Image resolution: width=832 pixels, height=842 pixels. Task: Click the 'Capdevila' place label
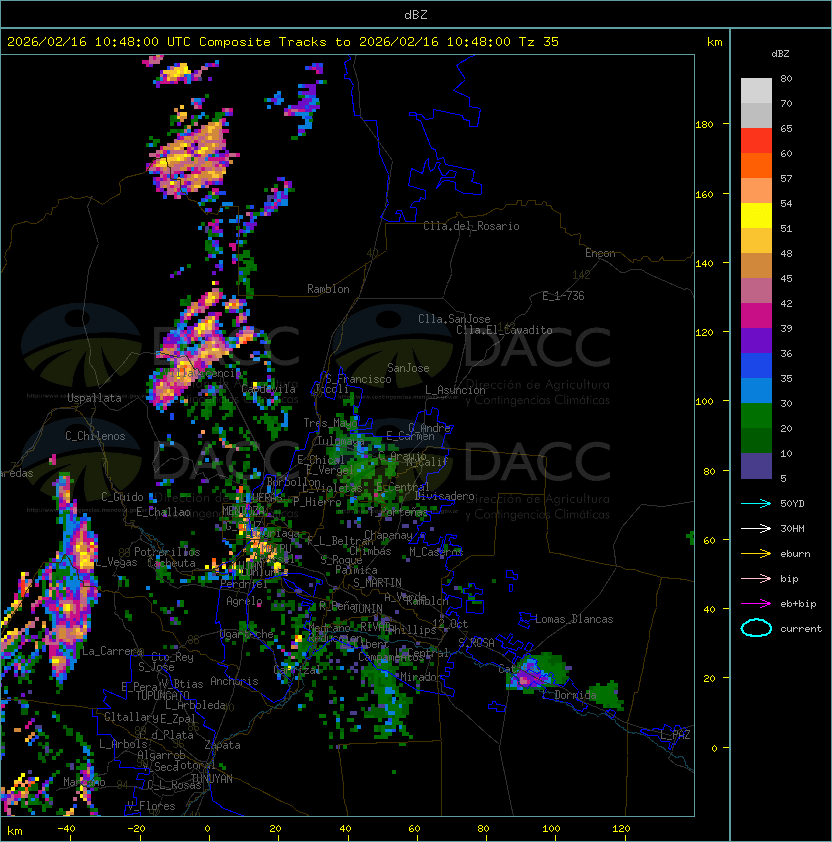coord(269,389)
